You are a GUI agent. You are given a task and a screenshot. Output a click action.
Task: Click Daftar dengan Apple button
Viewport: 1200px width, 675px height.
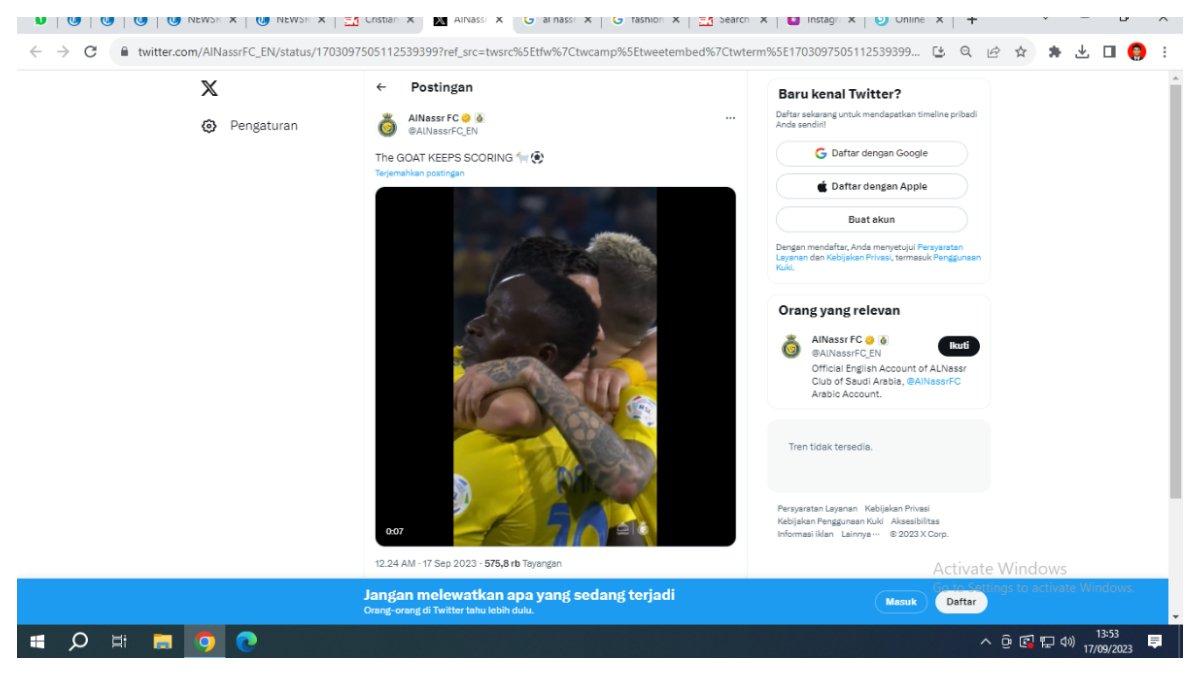[x=871, y=186]
